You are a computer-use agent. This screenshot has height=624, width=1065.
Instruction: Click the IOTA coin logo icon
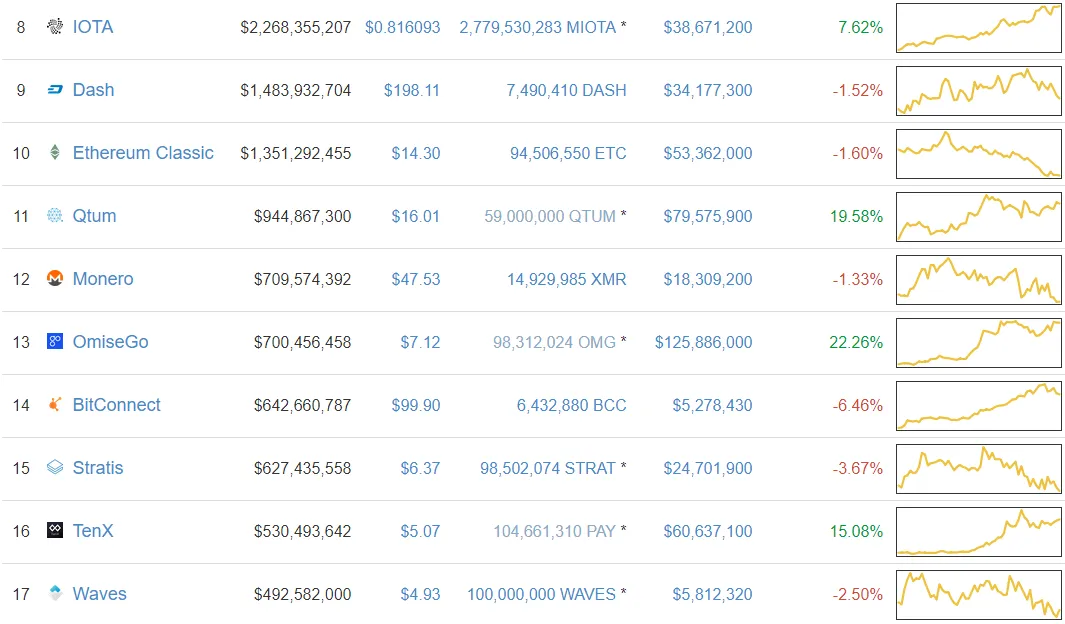coord(54,27)
